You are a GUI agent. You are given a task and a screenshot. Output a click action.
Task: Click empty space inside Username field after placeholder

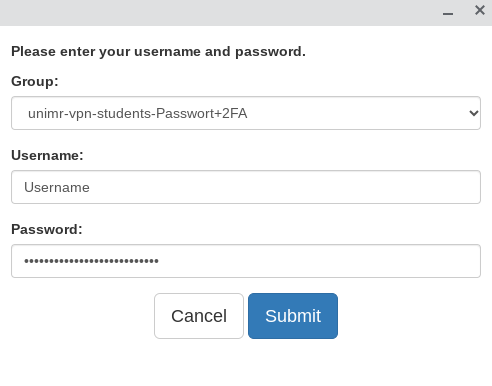coord(283,187)
